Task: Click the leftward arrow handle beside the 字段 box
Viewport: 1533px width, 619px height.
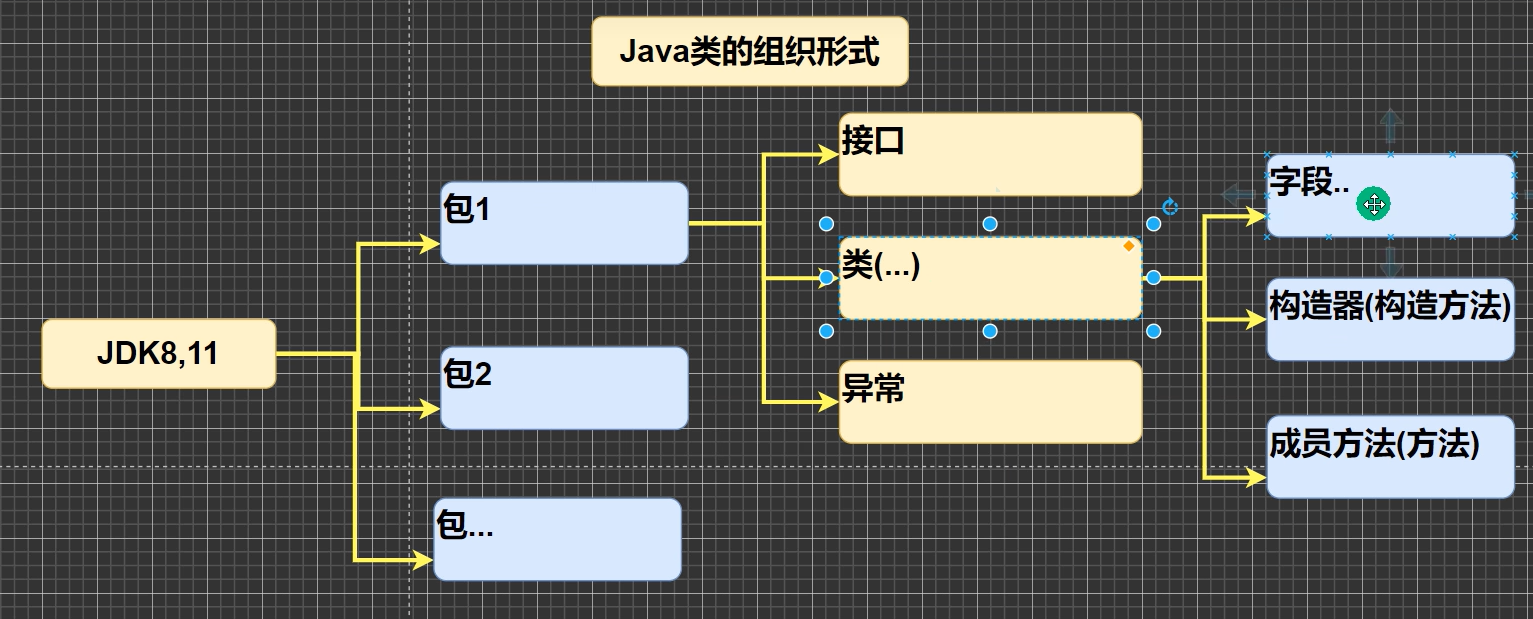Action: [x=1236, y=193]
